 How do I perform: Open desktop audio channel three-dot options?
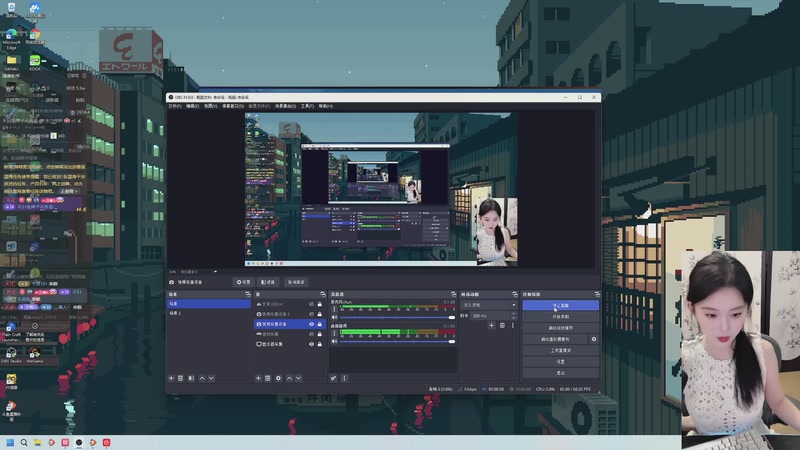click(x=334, y=333)
